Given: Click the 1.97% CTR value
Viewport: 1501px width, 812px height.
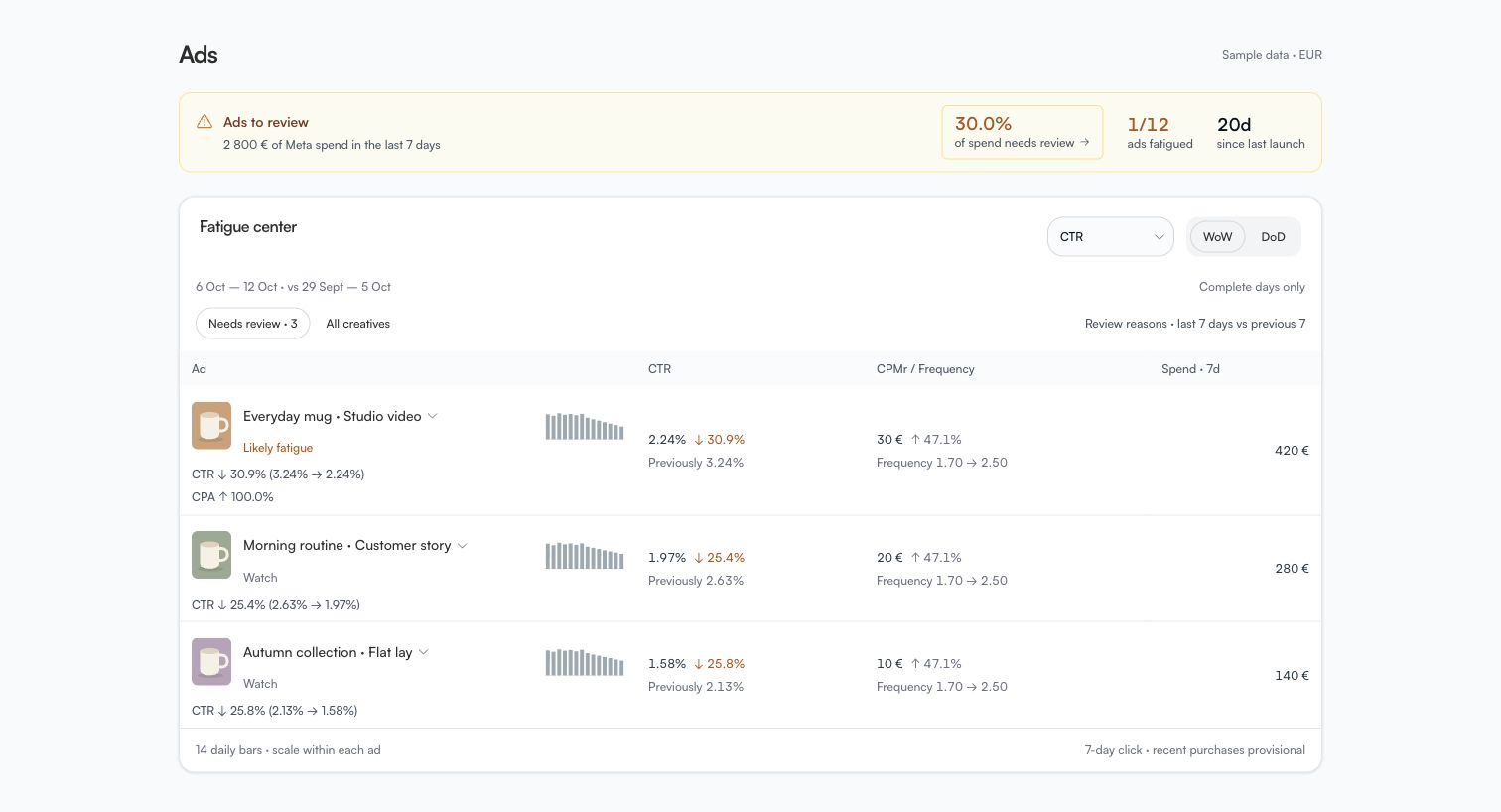Looking at the screenshot, I should [x=667, y=557].
